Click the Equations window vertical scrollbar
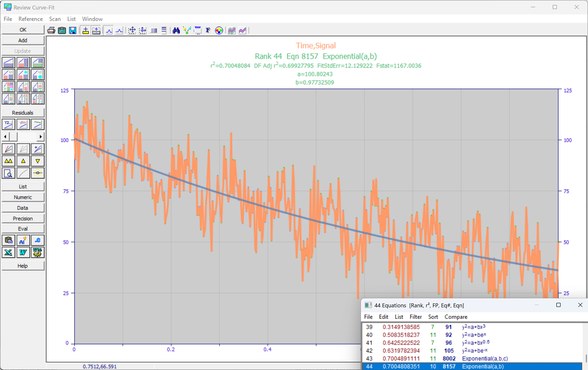The width and height of the screenshot is (588, 370). [585, 345]
